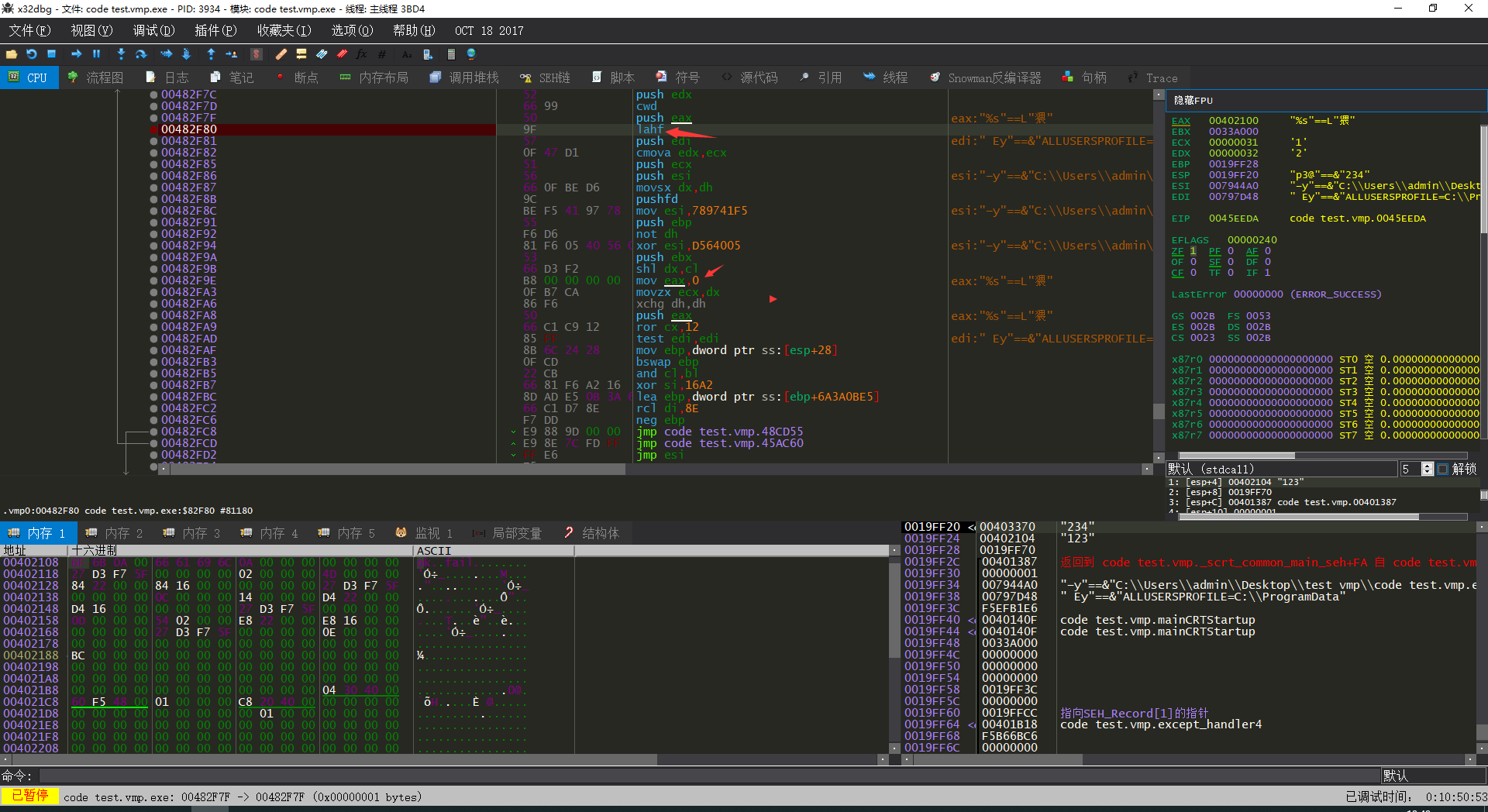This screenshot has width=1488, height=812.
Task: Click the 隐藏FPU button
Action: click(1193, 101)
